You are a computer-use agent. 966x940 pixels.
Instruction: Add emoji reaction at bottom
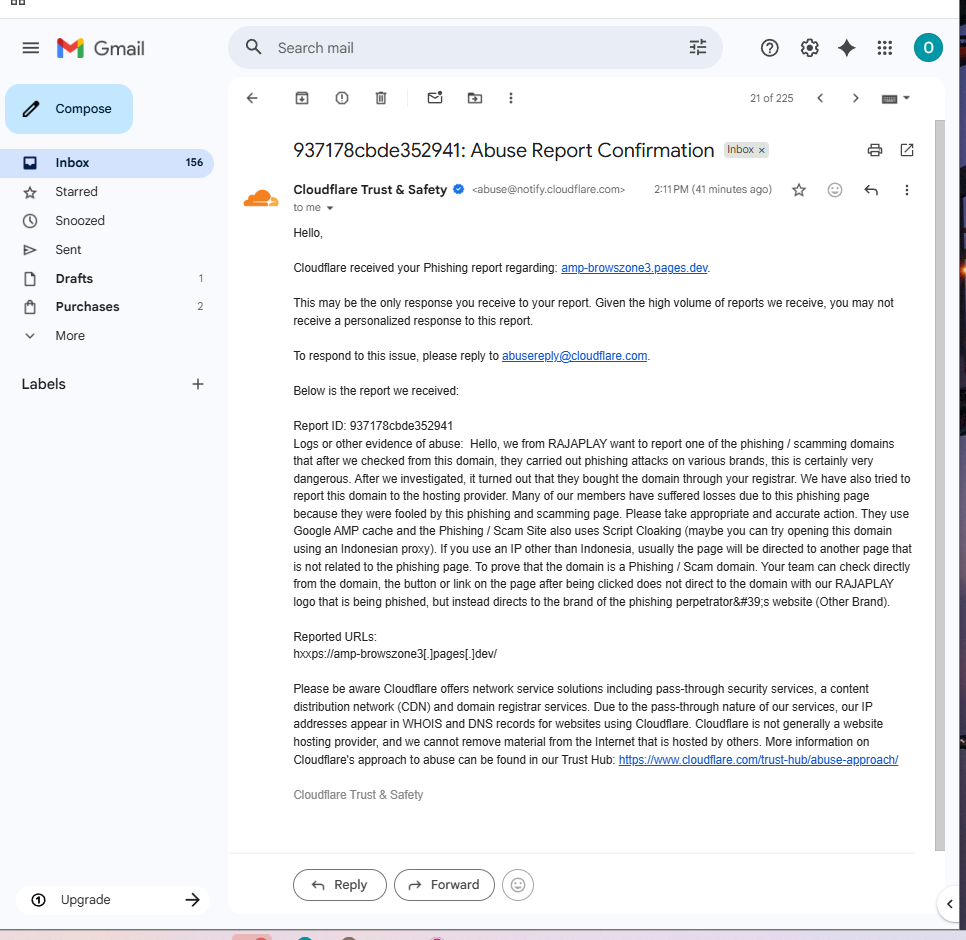[x=518, y=885]
